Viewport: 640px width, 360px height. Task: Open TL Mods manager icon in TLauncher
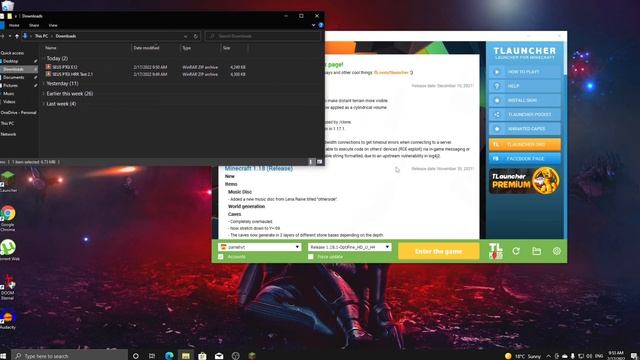tap(496, 251)
